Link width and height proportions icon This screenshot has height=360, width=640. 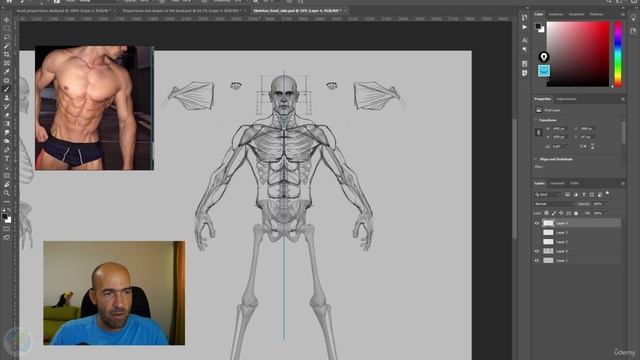(539, 133)
